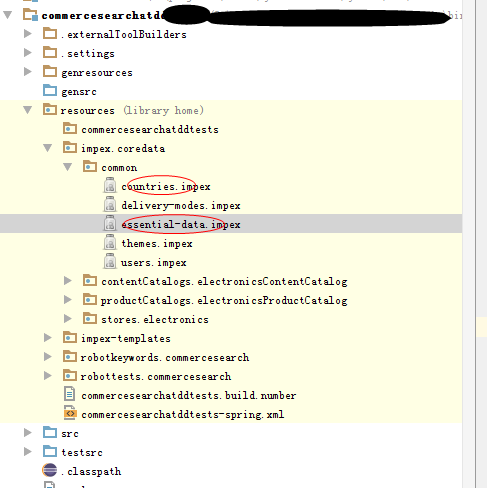The height and width of the screenshot is (488, 487).
Task: Expand productCatalogs.electronicsProductCatalog arrow
Action: click(68, 300)
